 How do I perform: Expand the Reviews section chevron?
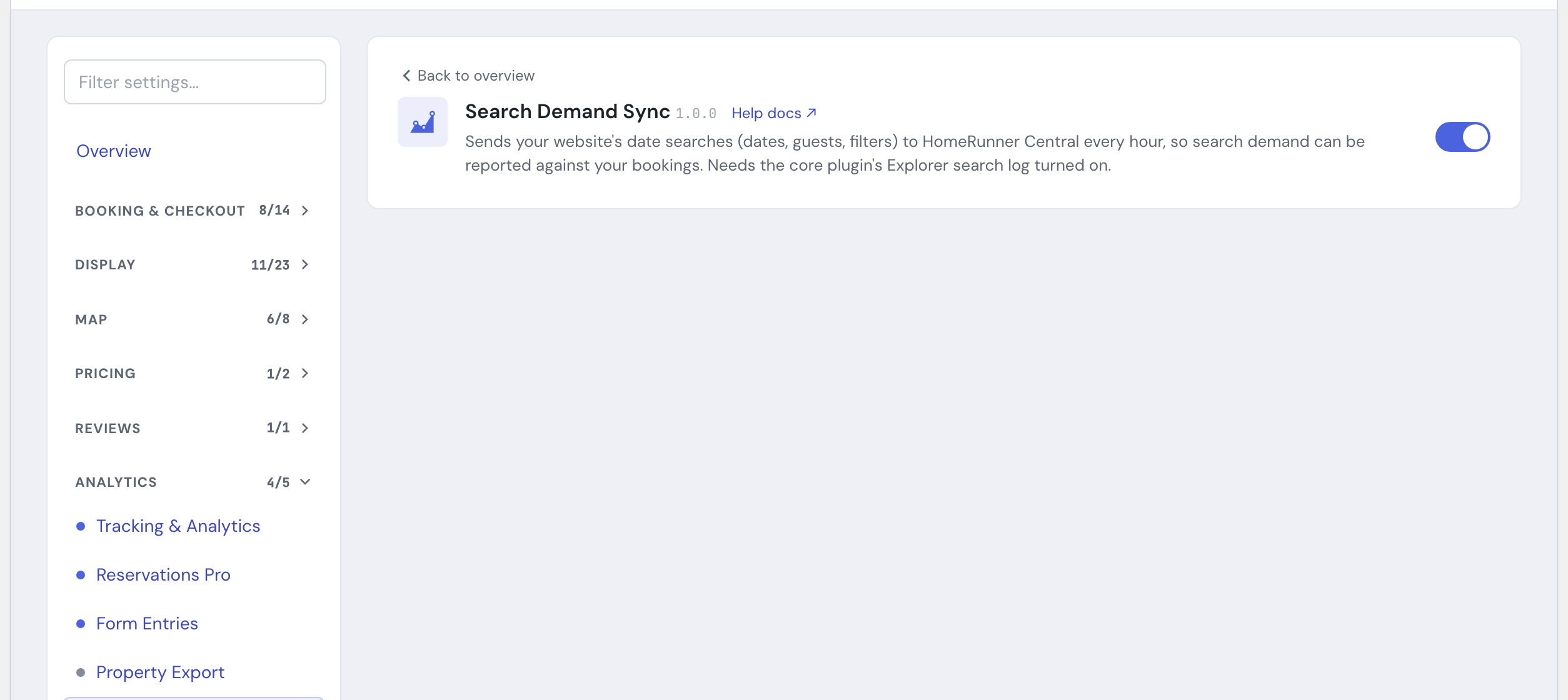coord(305,428)
